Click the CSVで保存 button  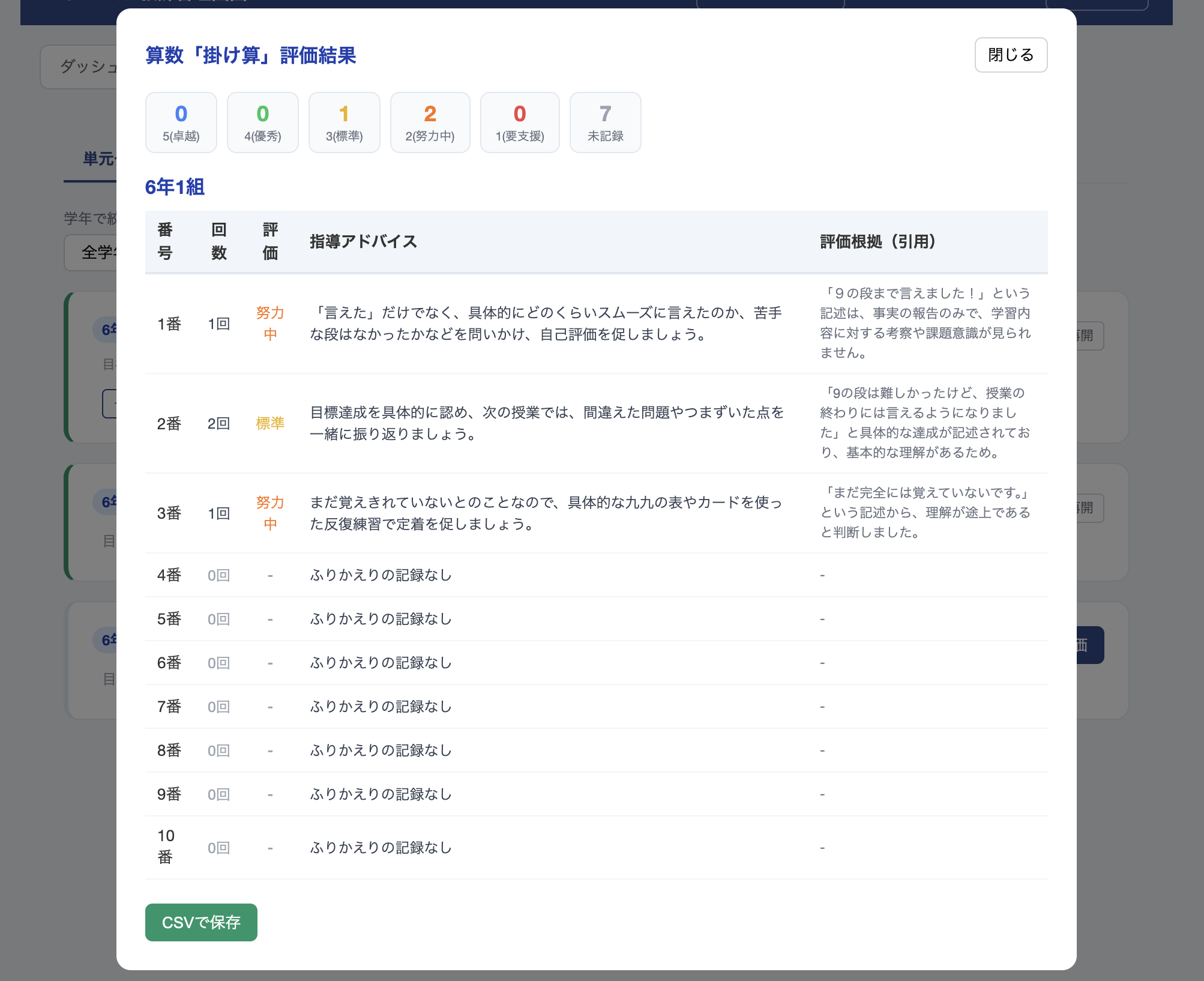(201, 922)
